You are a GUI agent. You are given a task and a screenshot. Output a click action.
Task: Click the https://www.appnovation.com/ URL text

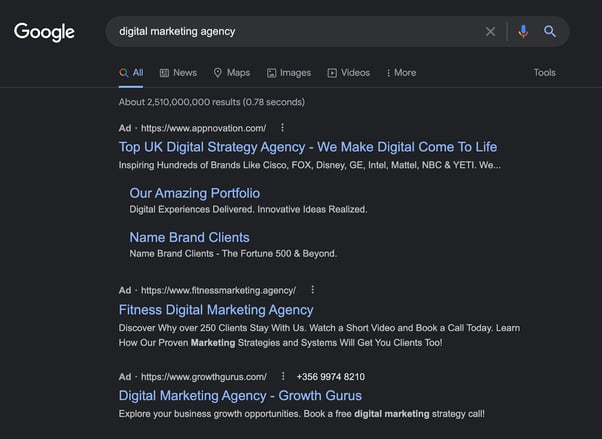point(203,128)
